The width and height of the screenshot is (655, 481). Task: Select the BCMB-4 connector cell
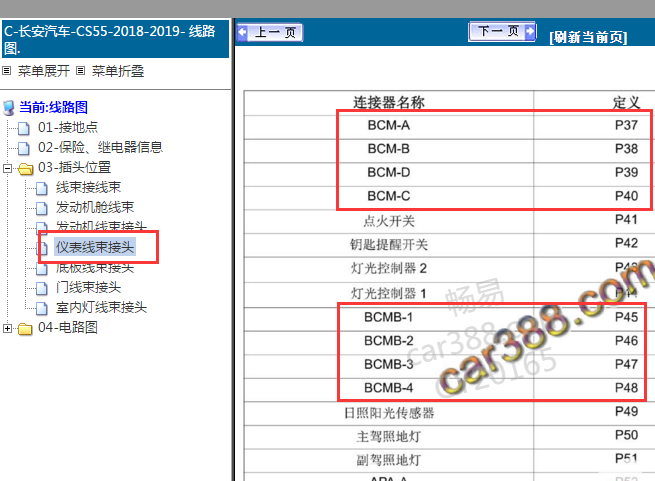(x=388, y=388)
